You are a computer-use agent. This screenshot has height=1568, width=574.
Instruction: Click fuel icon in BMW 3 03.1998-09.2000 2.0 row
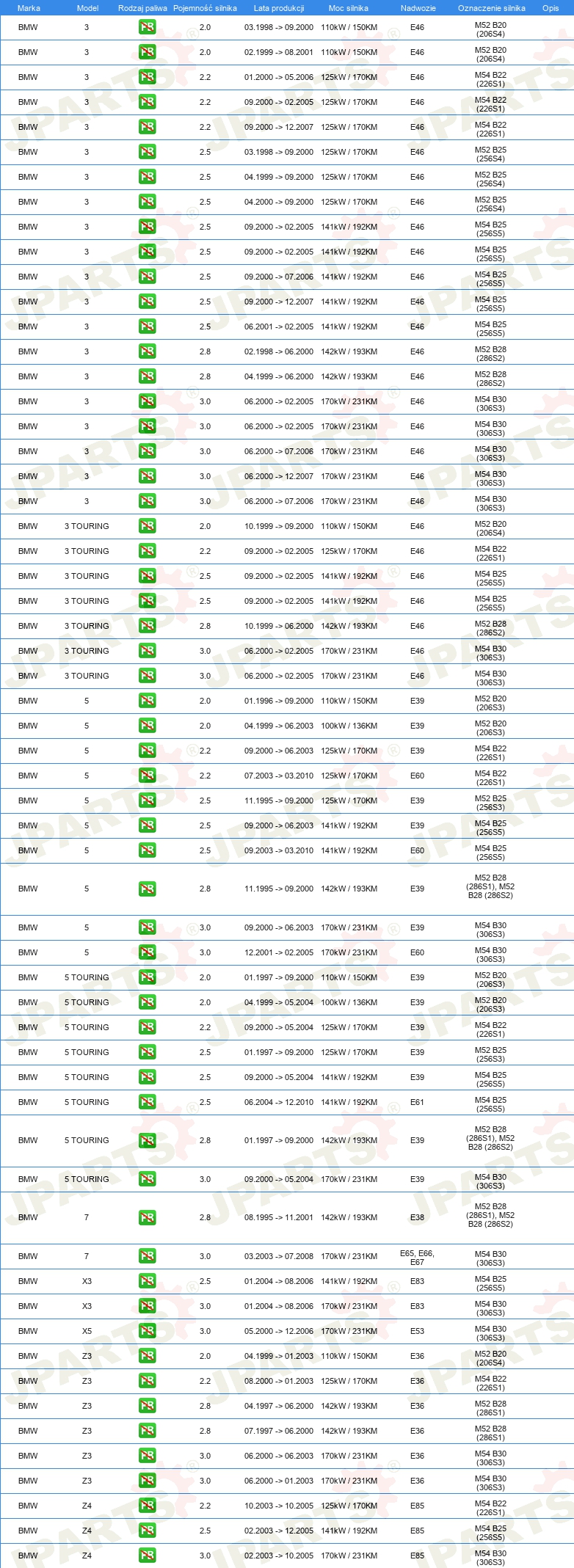[147, 27]
